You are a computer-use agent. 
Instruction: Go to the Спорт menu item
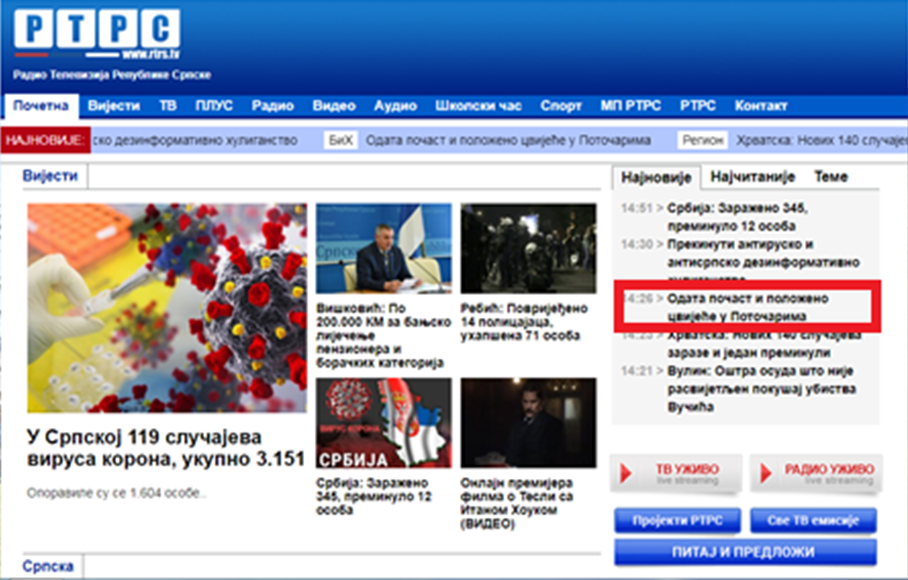click(x=560, y=106)
